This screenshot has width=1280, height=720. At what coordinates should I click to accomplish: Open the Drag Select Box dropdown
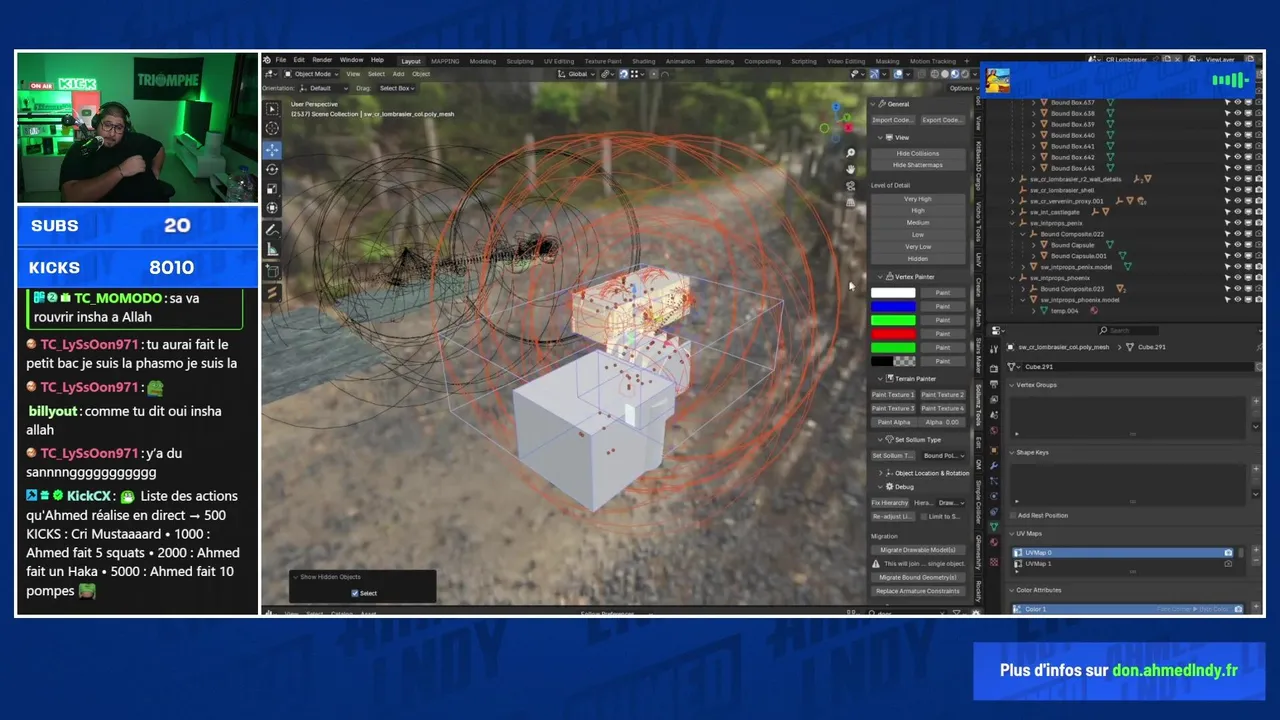point(397,88)
